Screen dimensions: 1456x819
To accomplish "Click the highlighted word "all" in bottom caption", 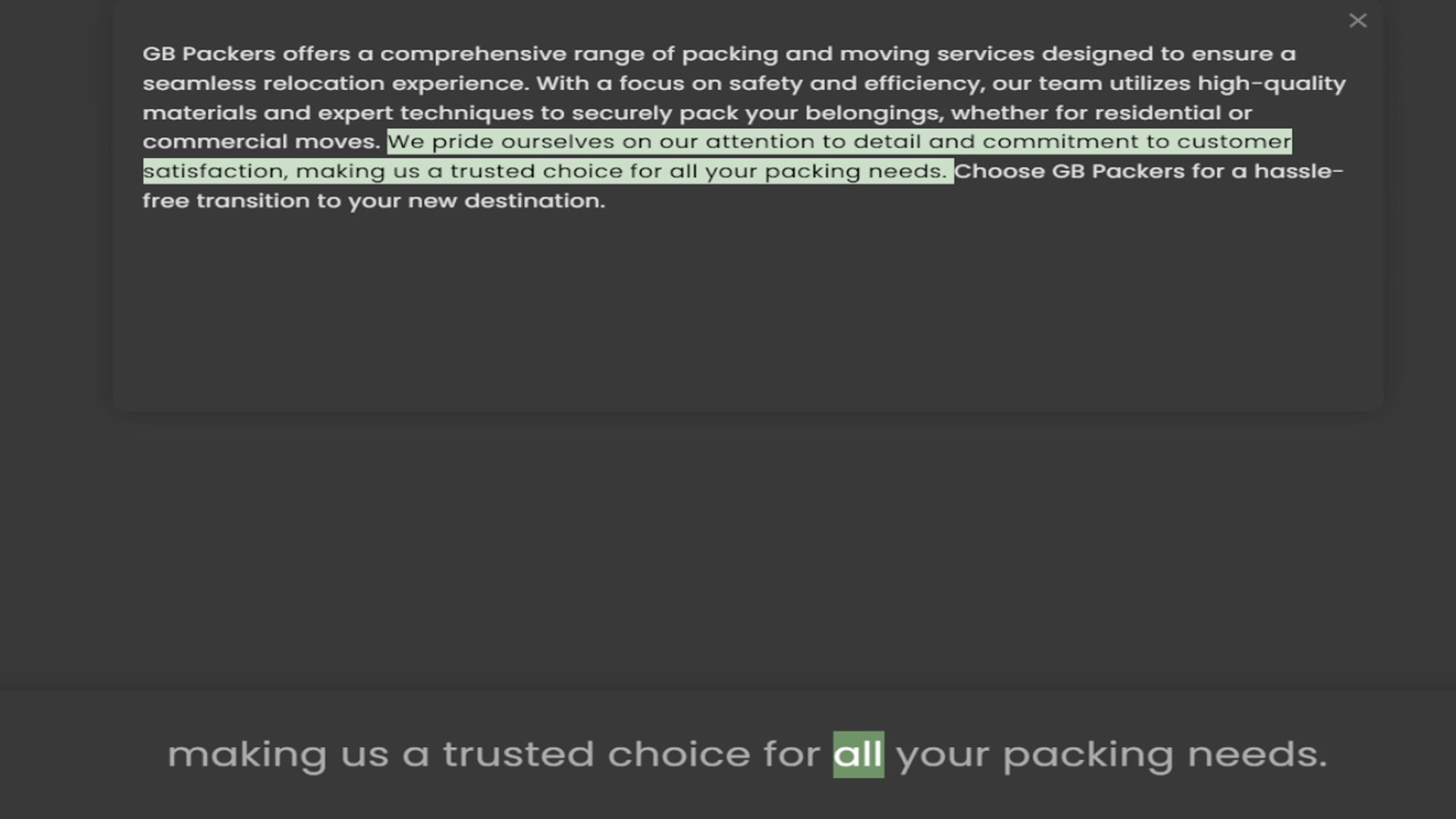I will [858, 755].
